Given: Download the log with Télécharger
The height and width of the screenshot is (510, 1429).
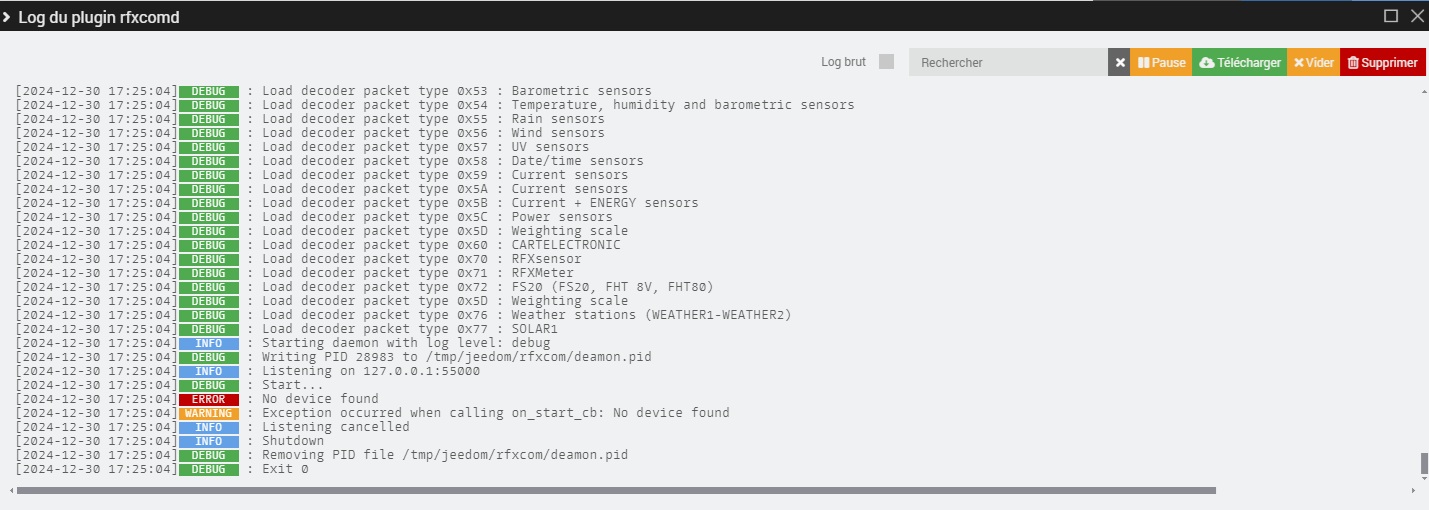Looking at the screenshot, I should (1239, 62).
